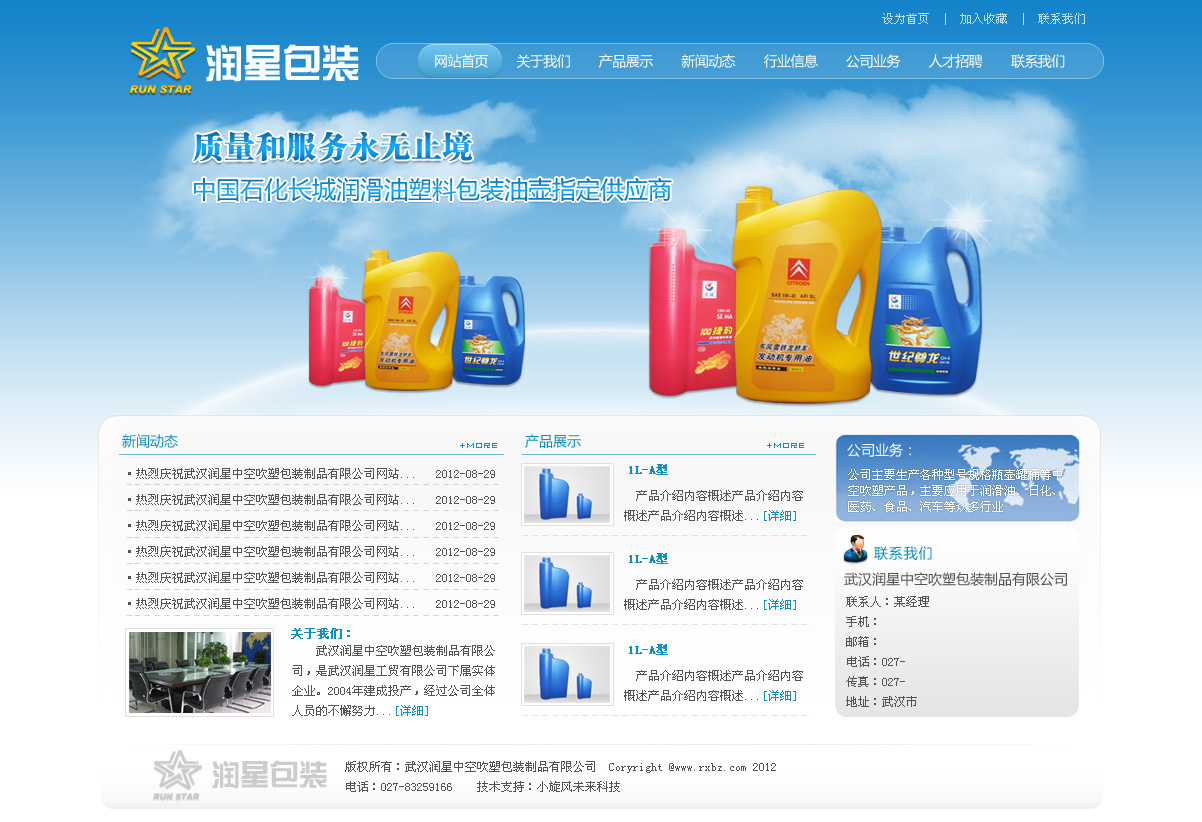Click the 武汉润星中空吹塑包装制品有限公司 name in the sidebar
The height and width of the screenshot is (822, 1202).
(x=956, y=579)
